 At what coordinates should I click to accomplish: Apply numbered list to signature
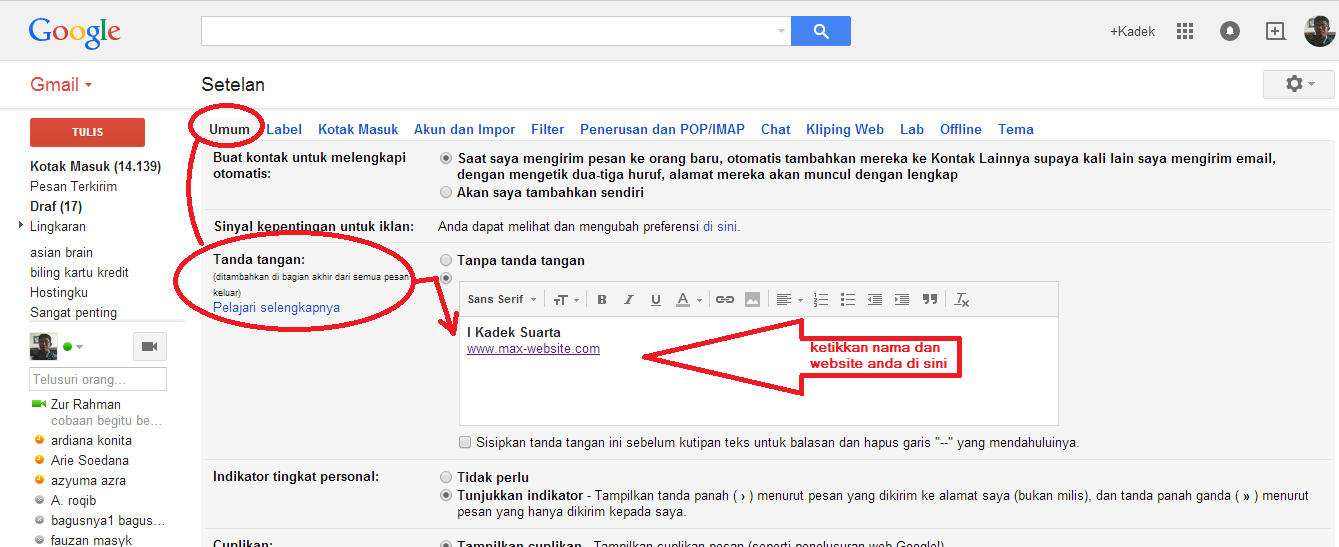821,299
